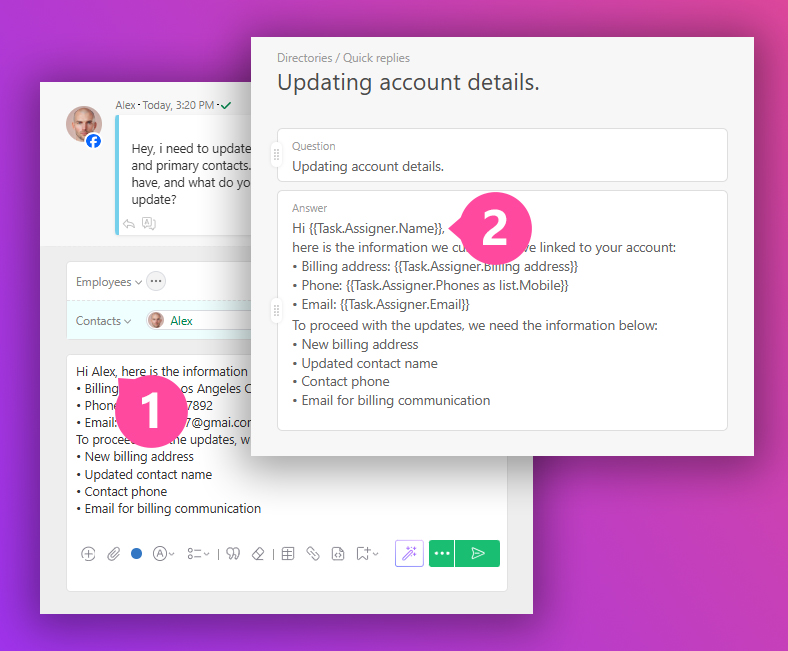
Task: Expand the Contacts selector
Action: point(104,321)
